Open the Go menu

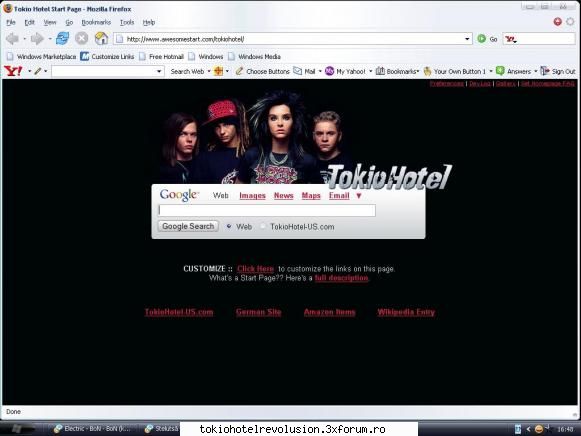(69, 22)
